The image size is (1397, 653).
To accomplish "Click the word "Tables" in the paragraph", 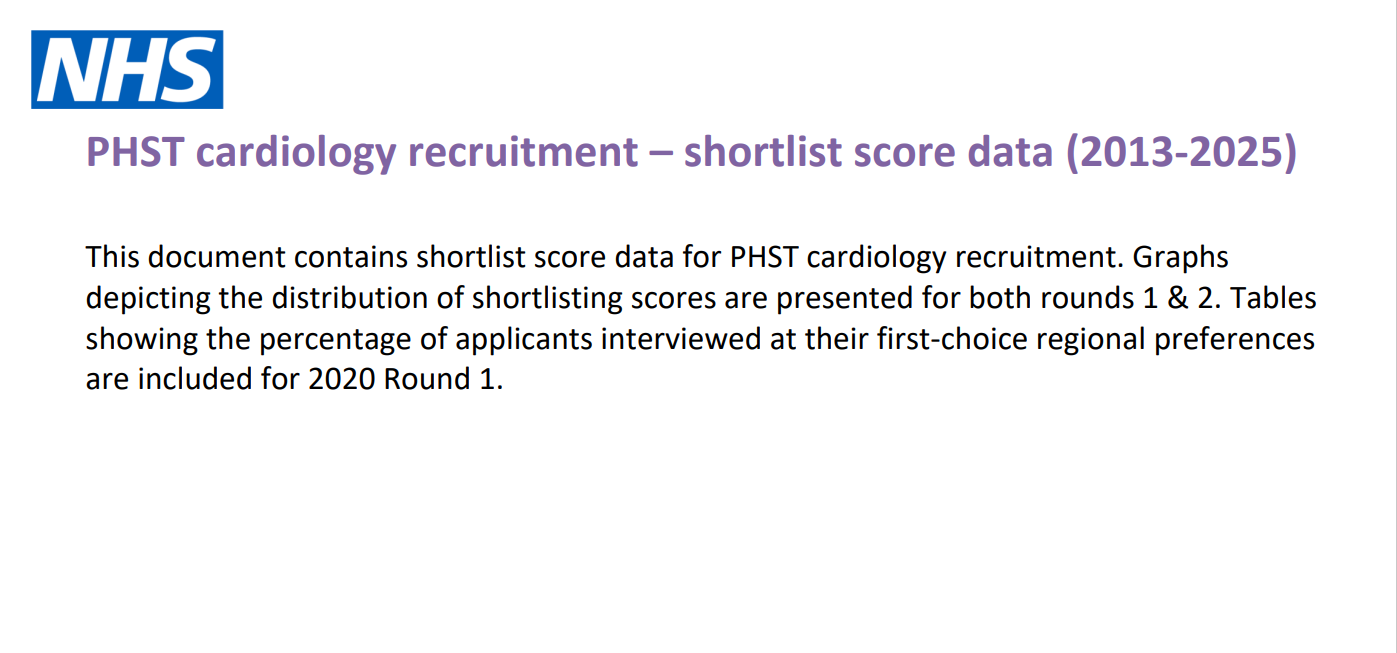I will (x=1270, y=299).
